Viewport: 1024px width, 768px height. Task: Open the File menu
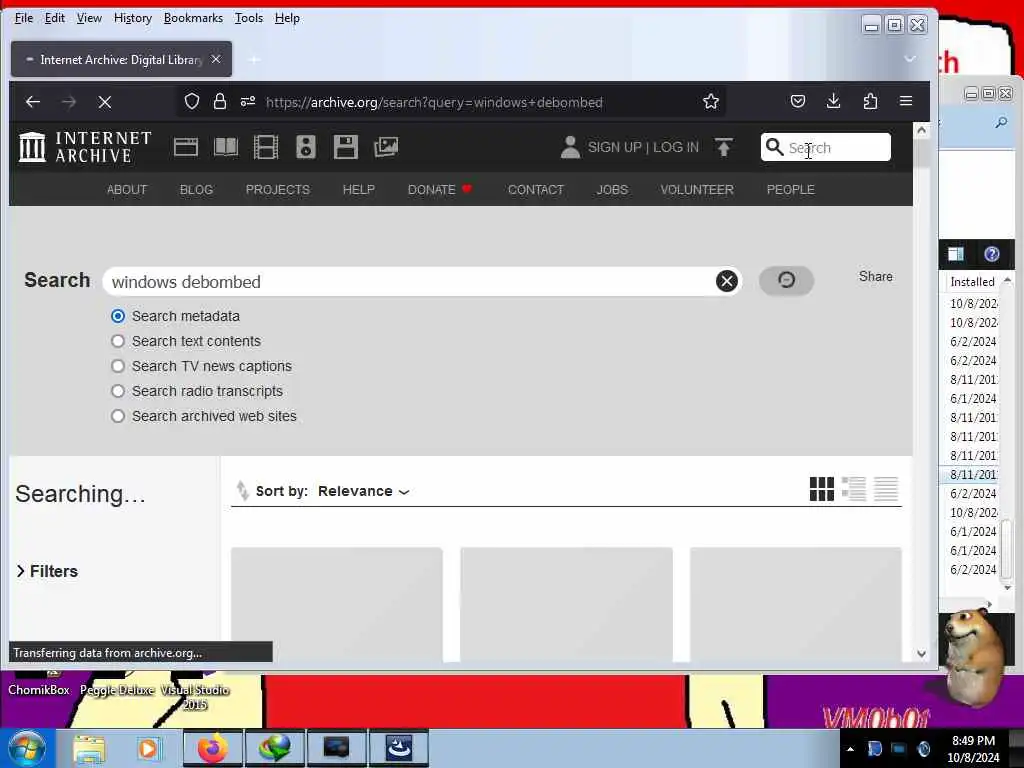click(24, 18)
